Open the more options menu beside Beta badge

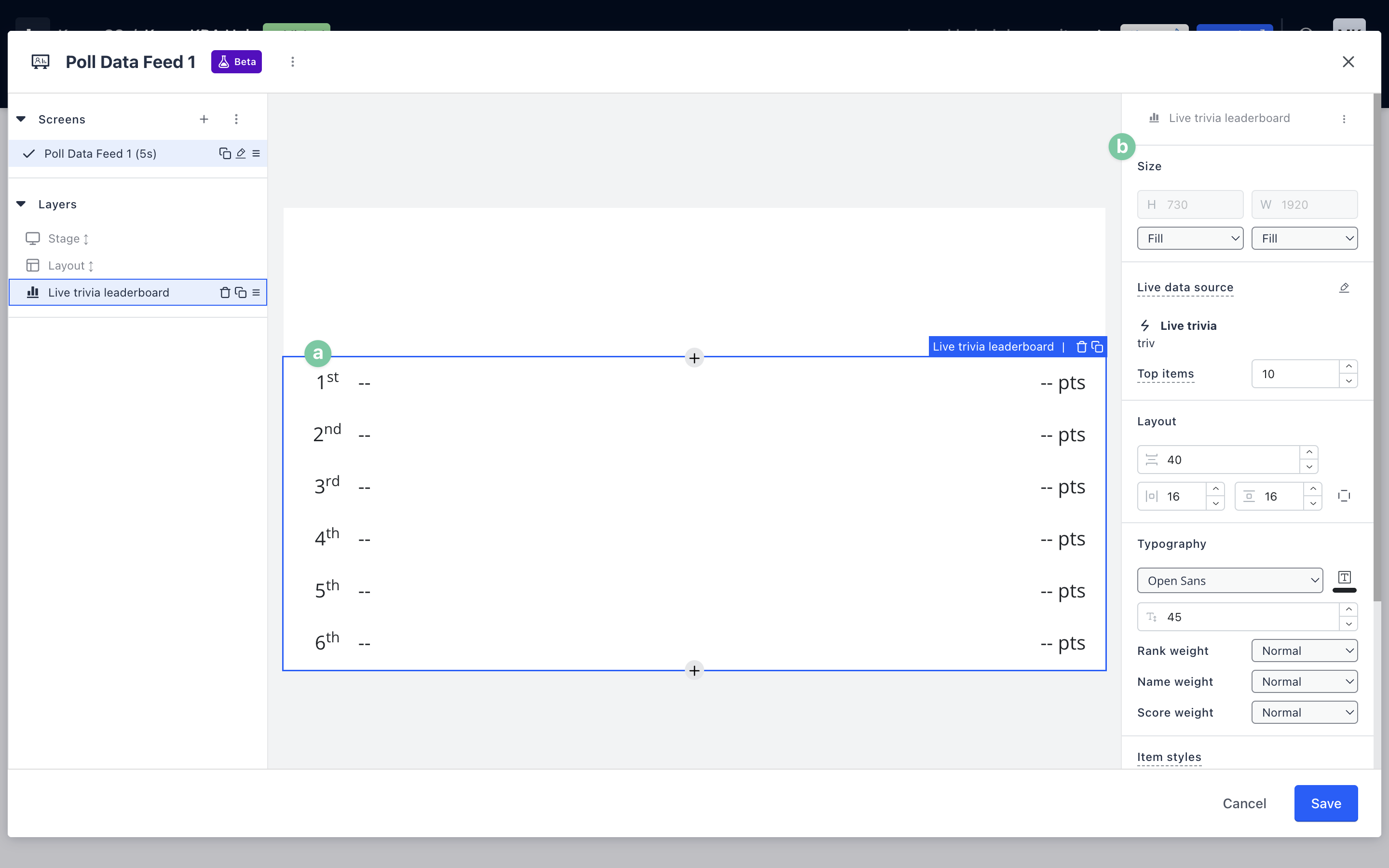(x=292, y=61)
